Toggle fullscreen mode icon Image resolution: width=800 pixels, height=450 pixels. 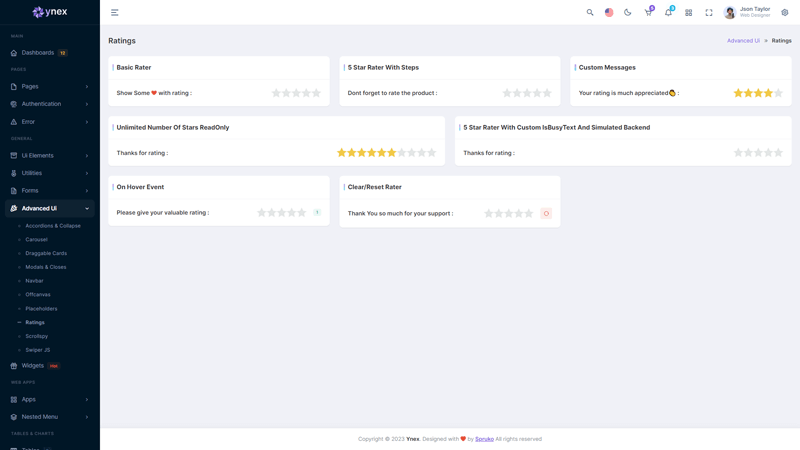click(709, 13)
